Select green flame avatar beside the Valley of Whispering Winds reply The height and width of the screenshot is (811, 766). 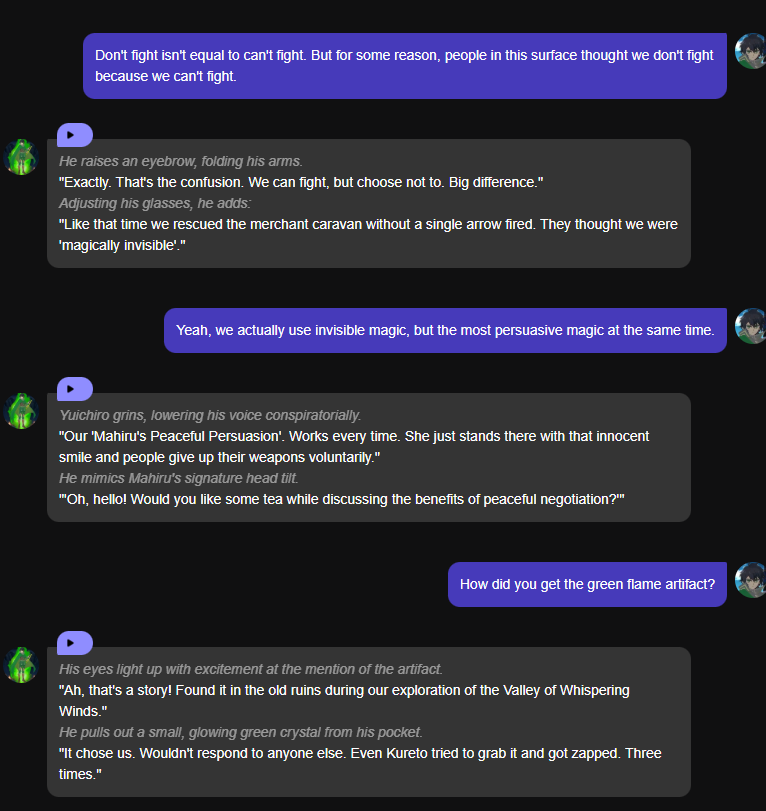(x=21, y=665)
